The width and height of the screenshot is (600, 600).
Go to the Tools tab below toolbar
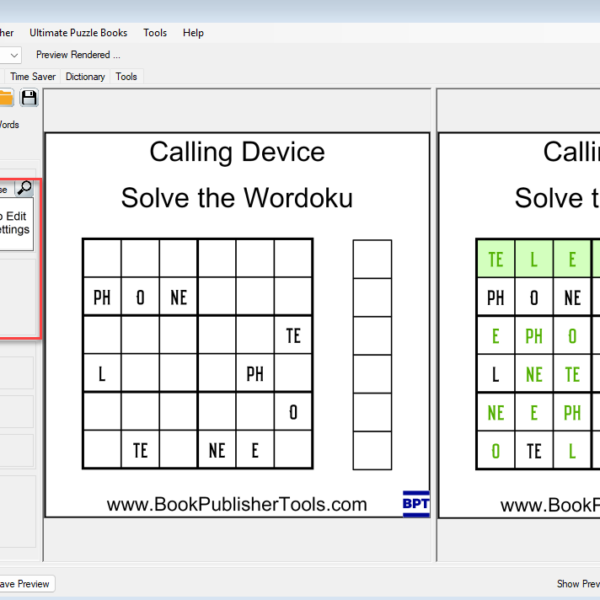[126, 76]
